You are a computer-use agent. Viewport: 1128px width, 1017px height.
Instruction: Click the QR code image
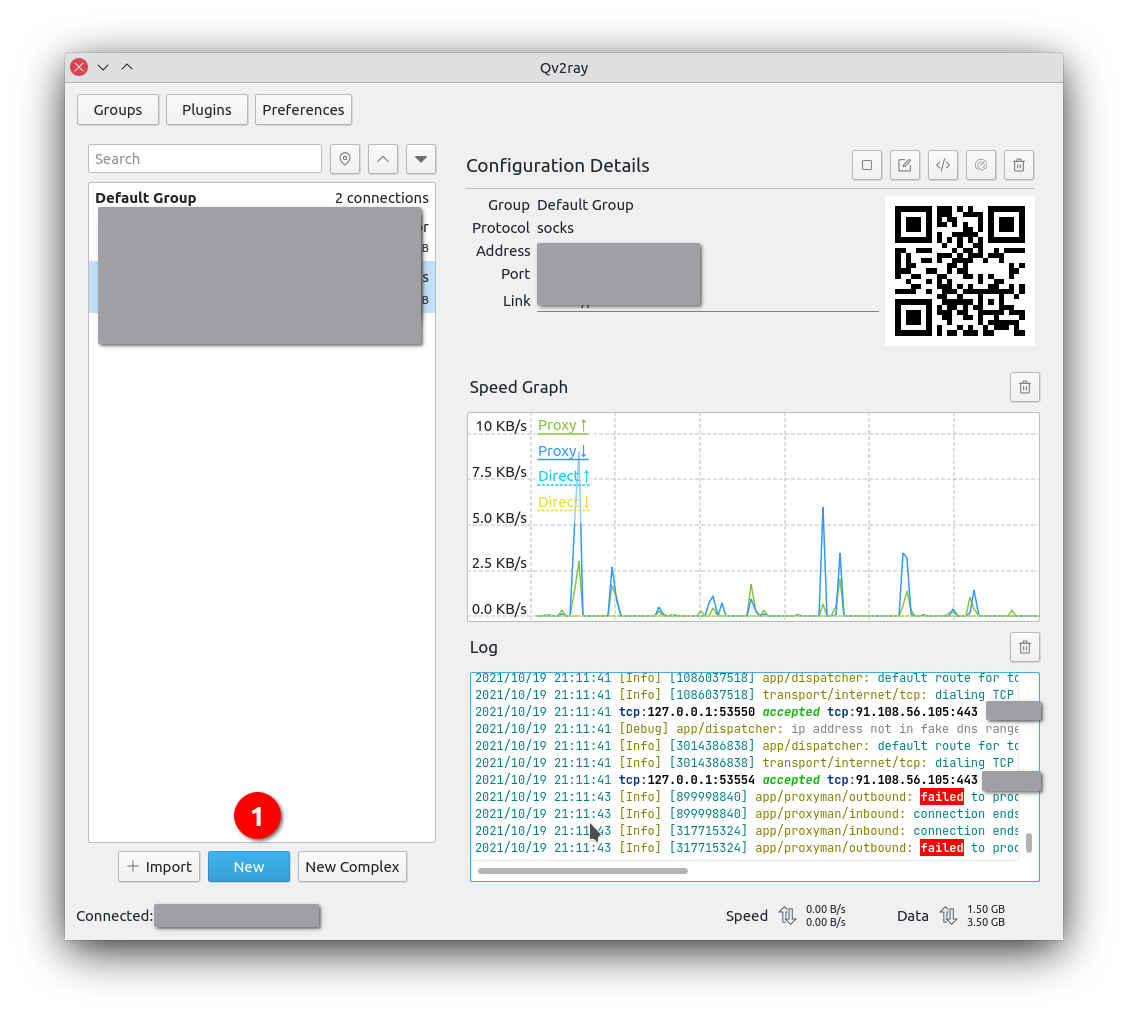(x=960, y=271)
